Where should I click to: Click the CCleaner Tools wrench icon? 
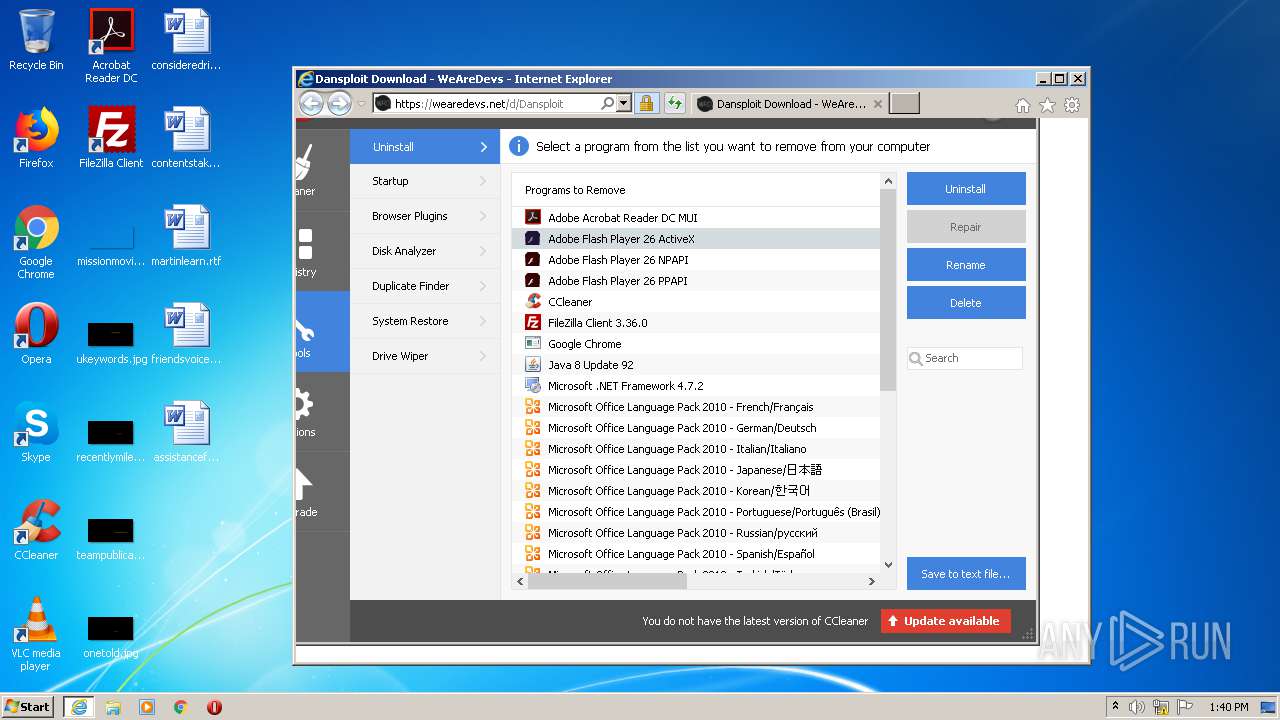[303, 328]
